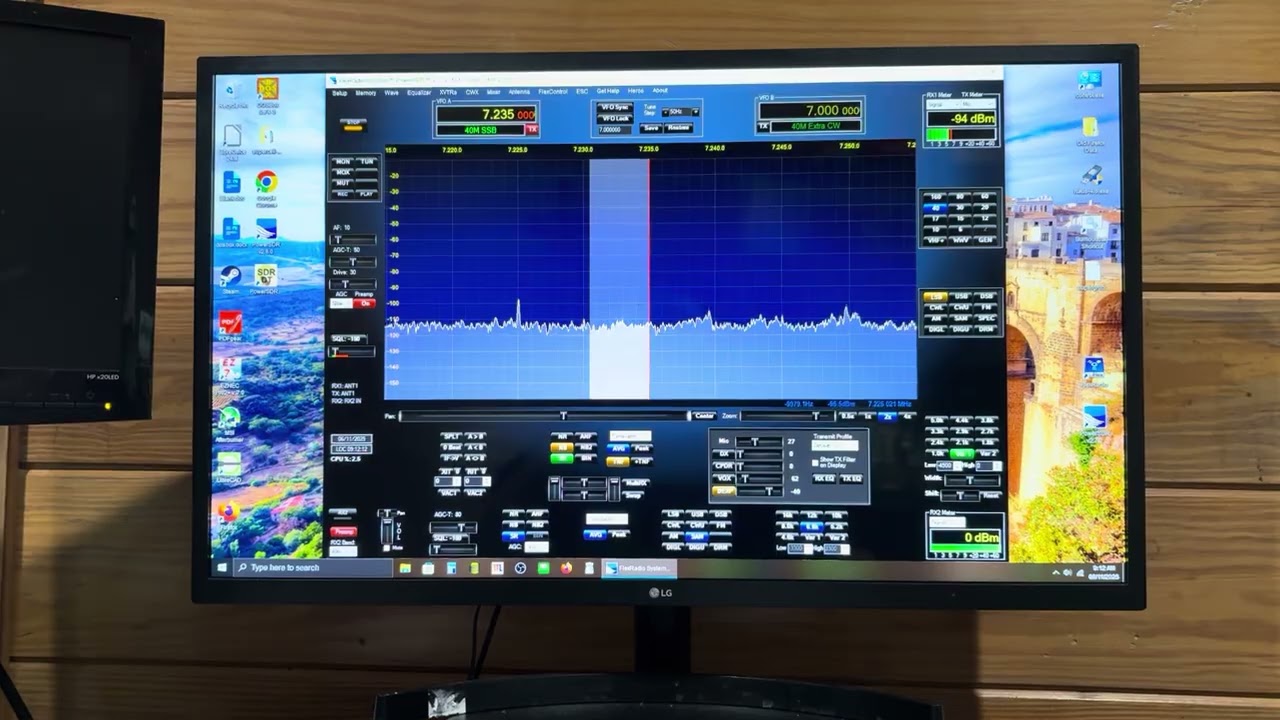The width and height of the screenshot is (1280, 720).
Task: Open the PowerSDR desktop shortcut with SDR logo
Action: [x=265, y=279]
